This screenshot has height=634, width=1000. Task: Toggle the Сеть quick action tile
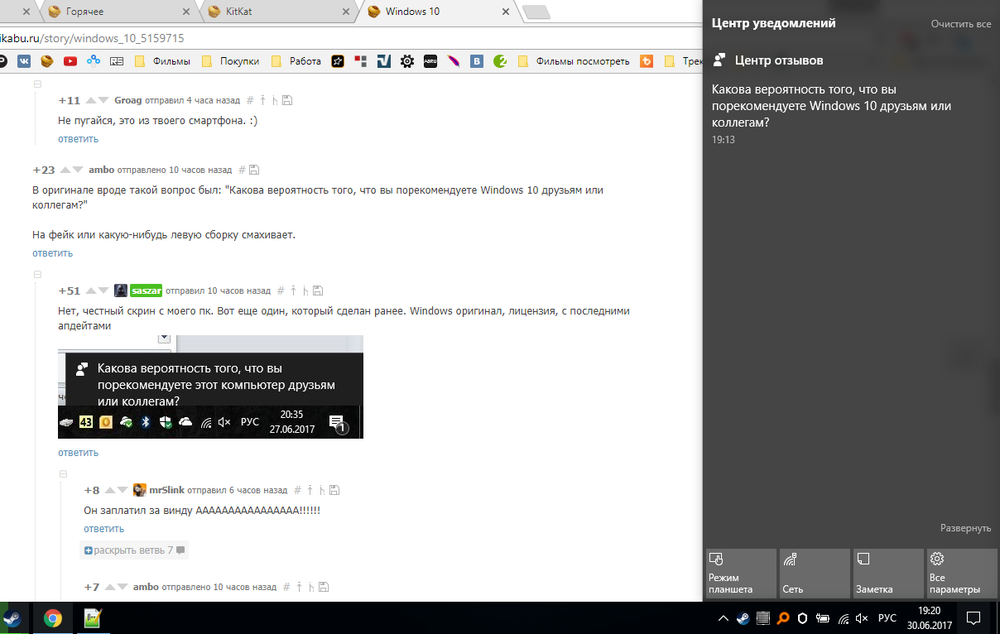[815, 572]
